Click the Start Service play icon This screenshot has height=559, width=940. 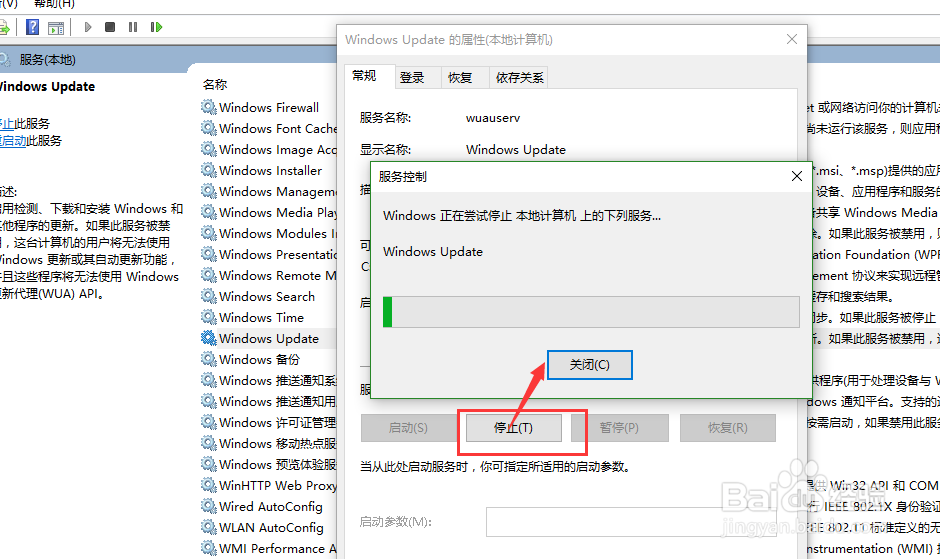pos(88,27)
